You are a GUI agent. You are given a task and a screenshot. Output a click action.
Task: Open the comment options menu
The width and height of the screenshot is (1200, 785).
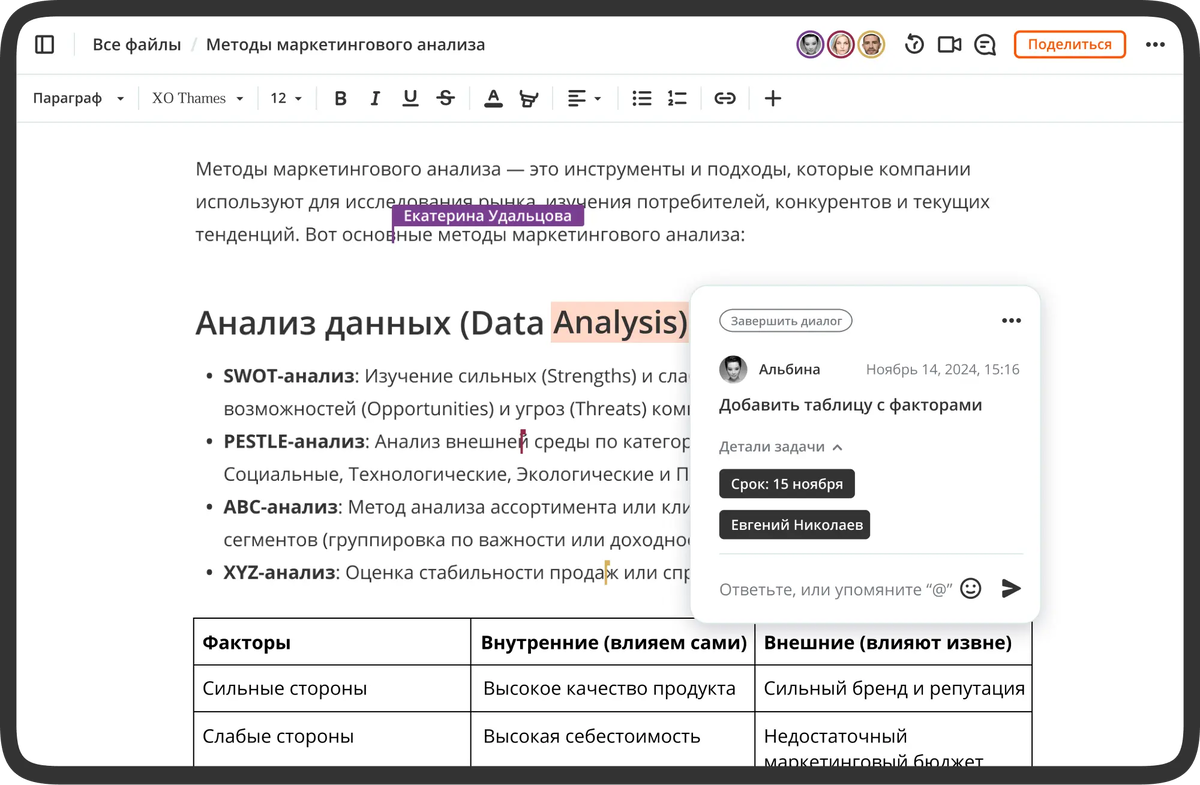(1011, 320)
